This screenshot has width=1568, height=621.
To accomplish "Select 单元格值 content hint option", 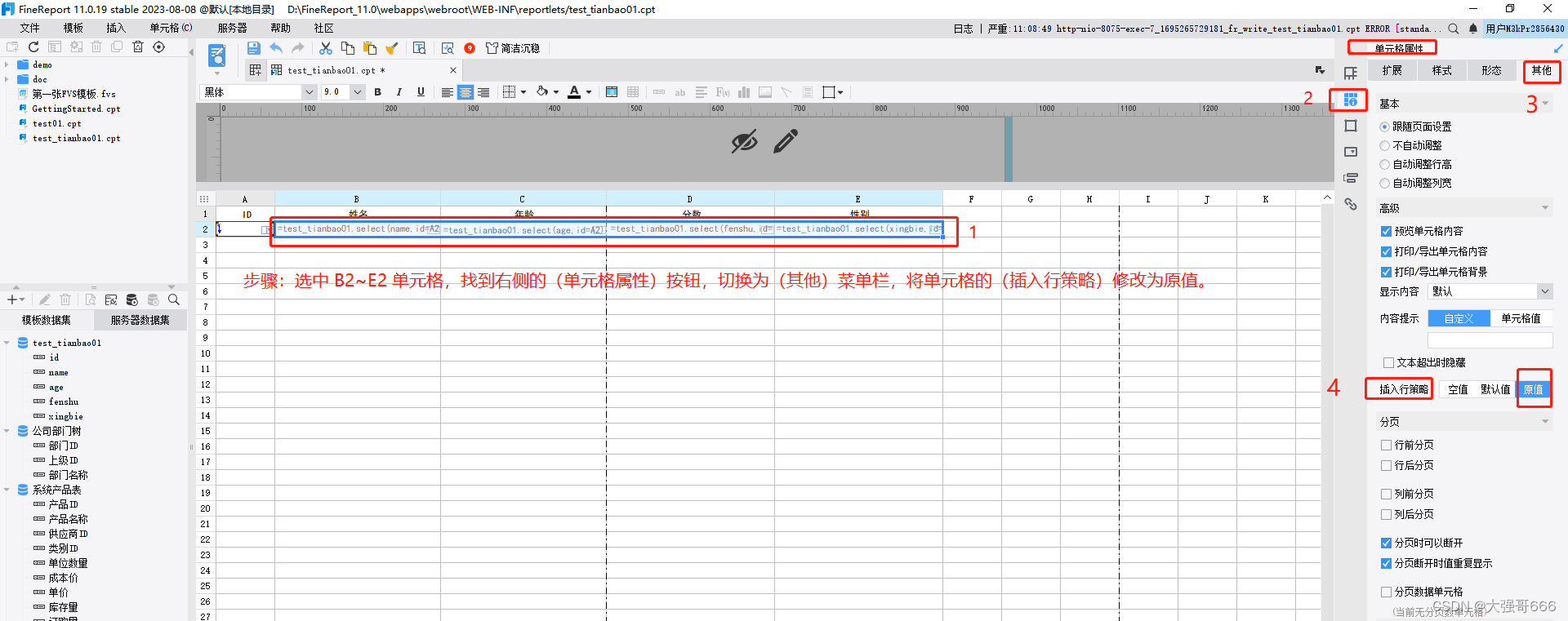I will pos(1521,318).
